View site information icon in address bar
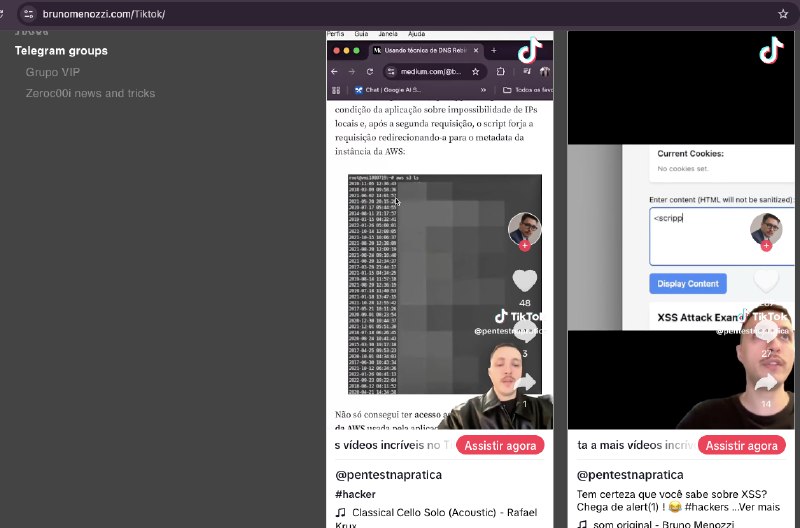800x528 pixels. coord(29,14)
